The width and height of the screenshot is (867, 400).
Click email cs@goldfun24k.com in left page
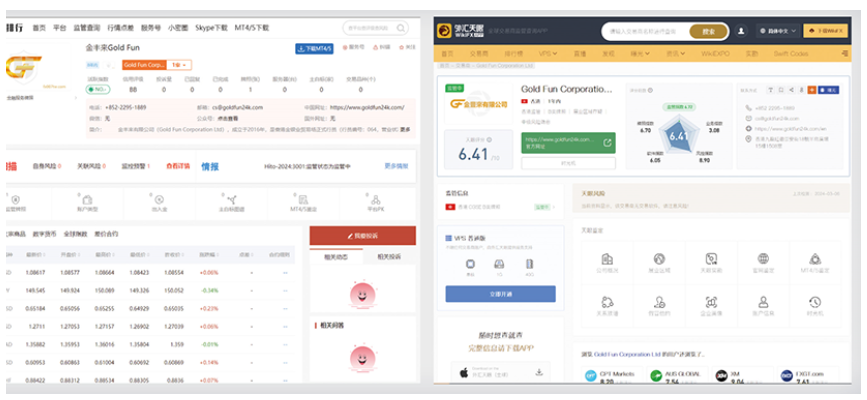tap(240, 107)
